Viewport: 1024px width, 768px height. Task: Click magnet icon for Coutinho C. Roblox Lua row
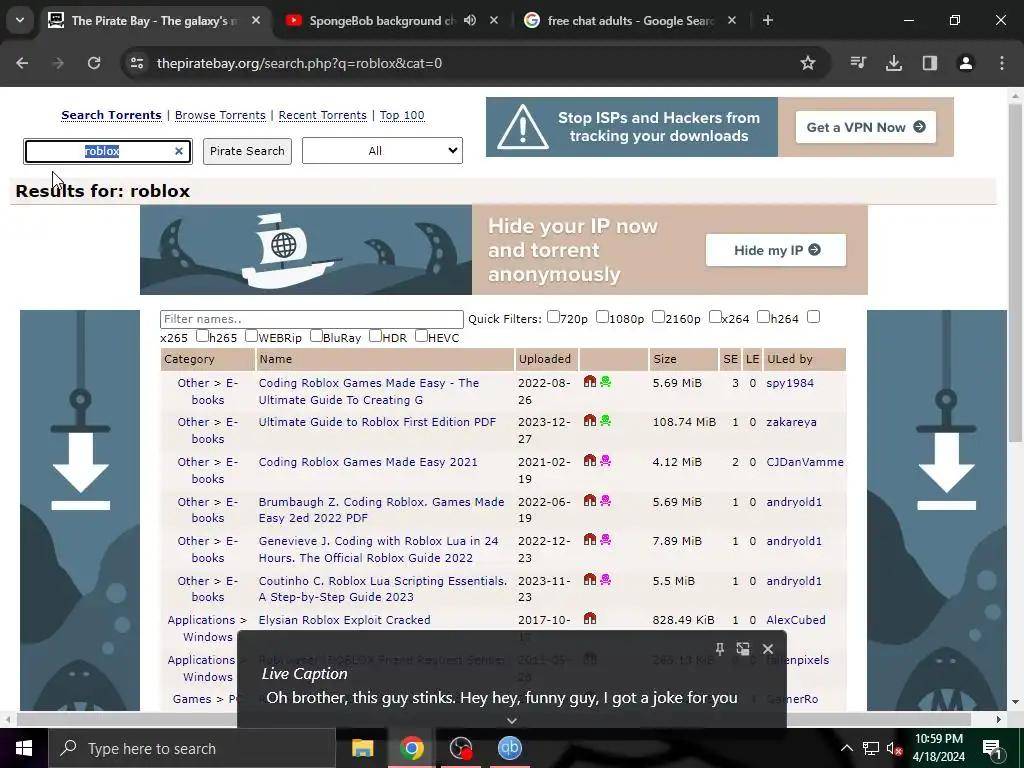click(590, 579)
